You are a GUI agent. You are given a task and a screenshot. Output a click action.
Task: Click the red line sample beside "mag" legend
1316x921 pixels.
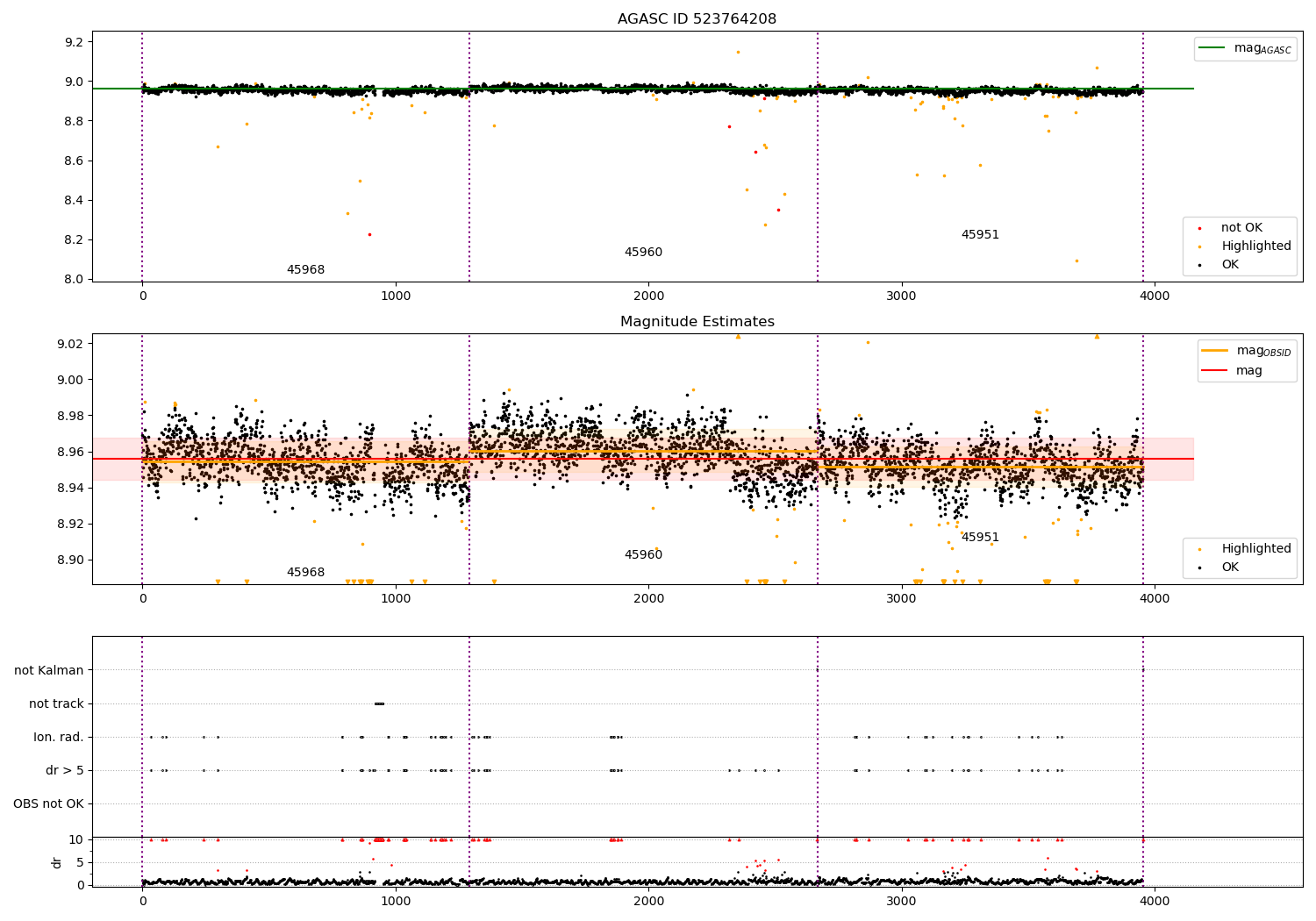[1215, 371]
